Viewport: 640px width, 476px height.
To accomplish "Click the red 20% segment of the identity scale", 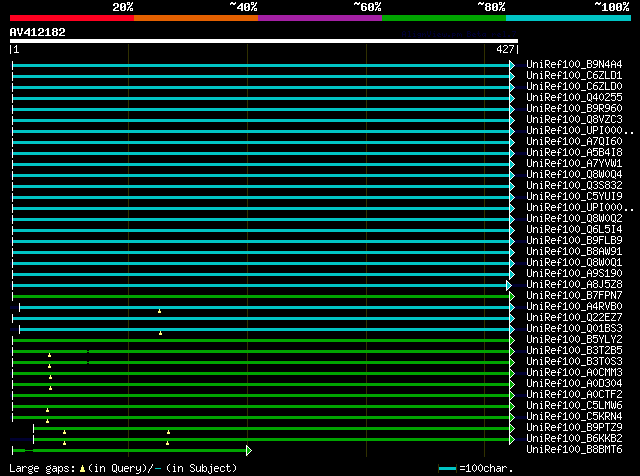I will click(72, 18).
